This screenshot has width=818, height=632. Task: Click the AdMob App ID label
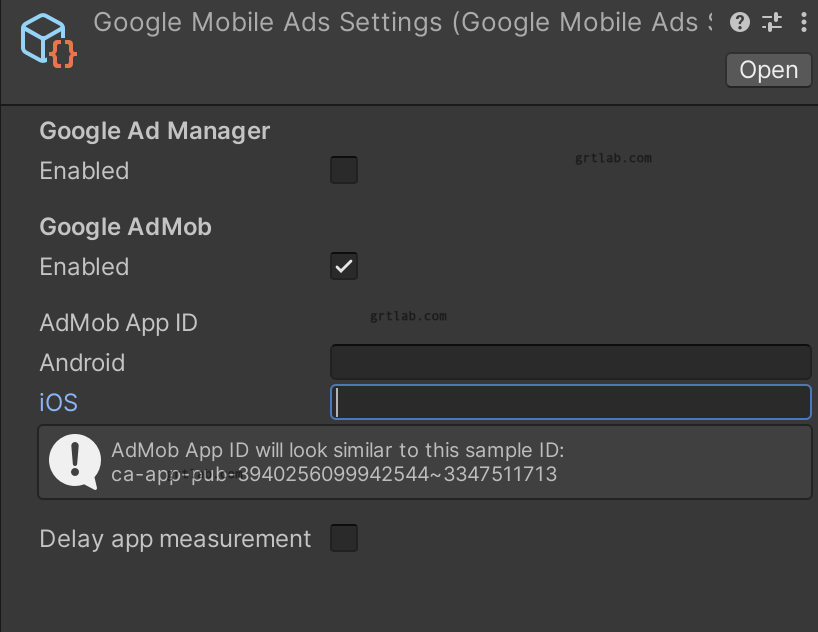pyautogui.click(x=118, y=323)
